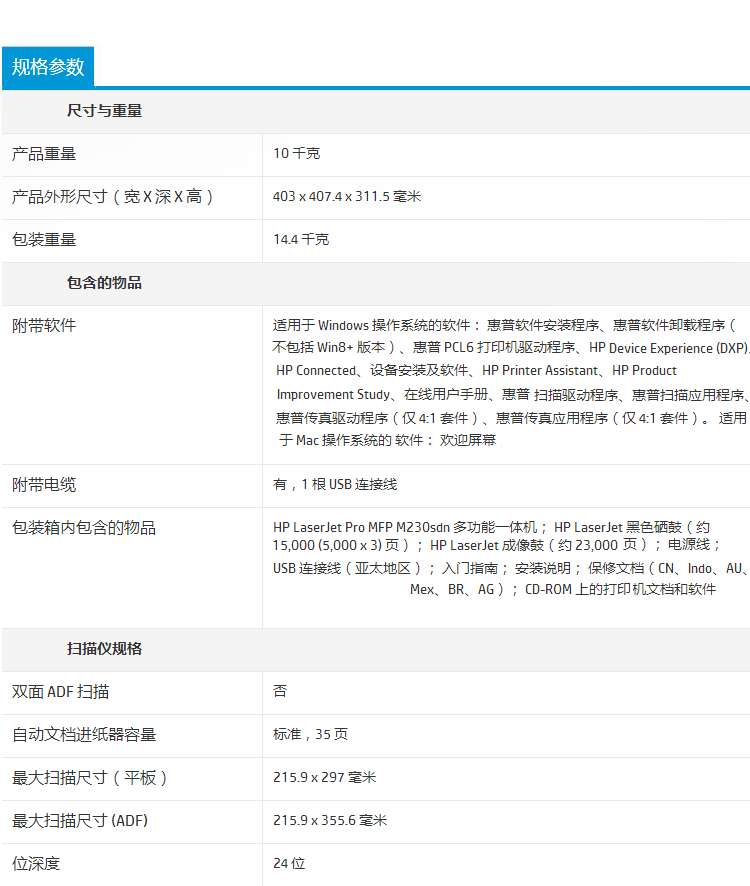750x886 pixels.
Task: Select the 尺寸与重量 section header
Action: coord(105,111)
